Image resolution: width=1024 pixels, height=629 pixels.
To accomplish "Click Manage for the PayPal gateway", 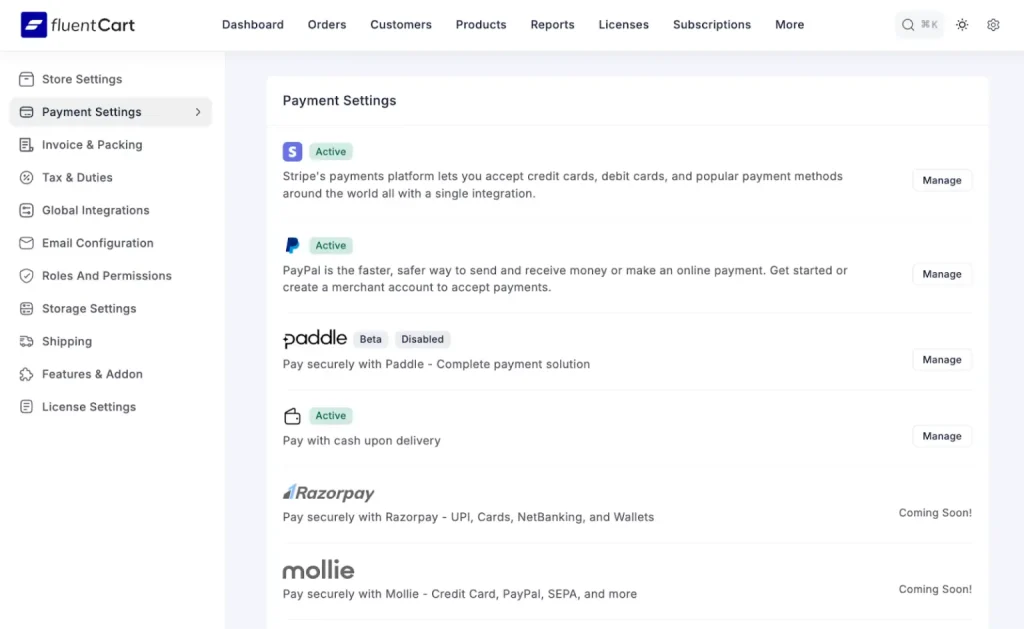I will point(941,273).
